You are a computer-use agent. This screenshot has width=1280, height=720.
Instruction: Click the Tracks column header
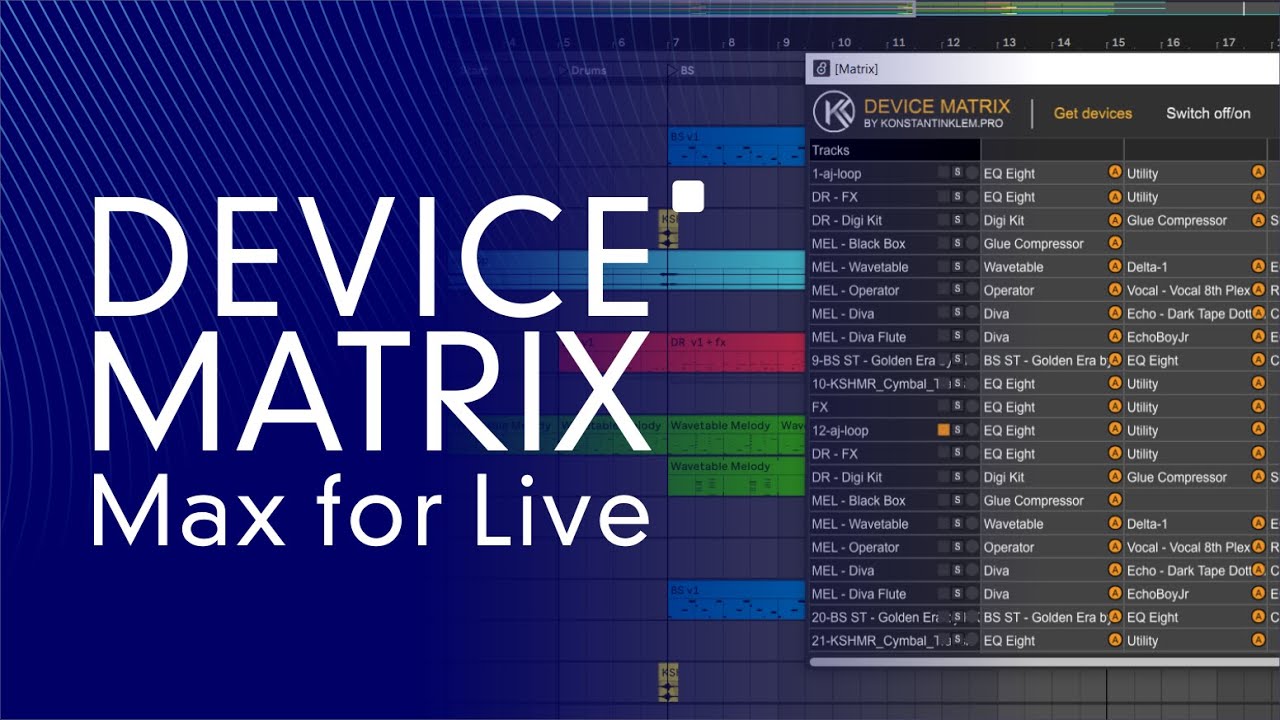tap(894, 150)
